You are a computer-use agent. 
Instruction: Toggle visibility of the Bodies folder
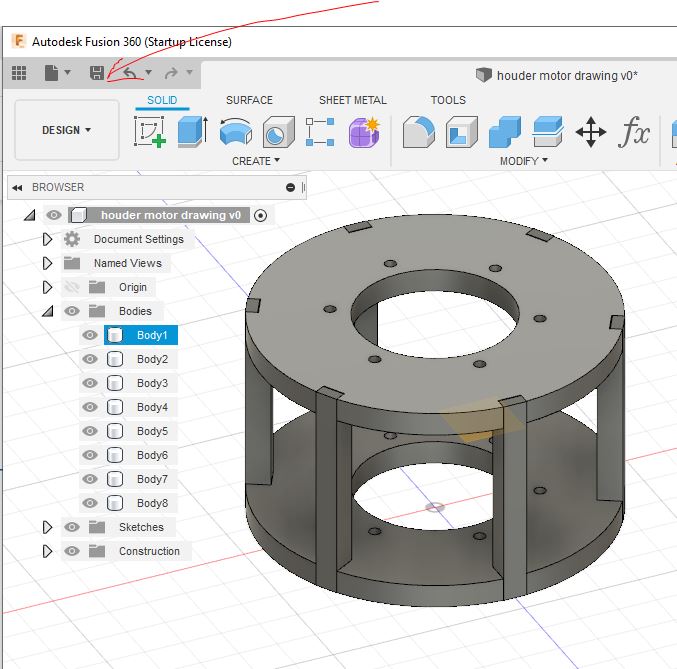click(72, 311)
